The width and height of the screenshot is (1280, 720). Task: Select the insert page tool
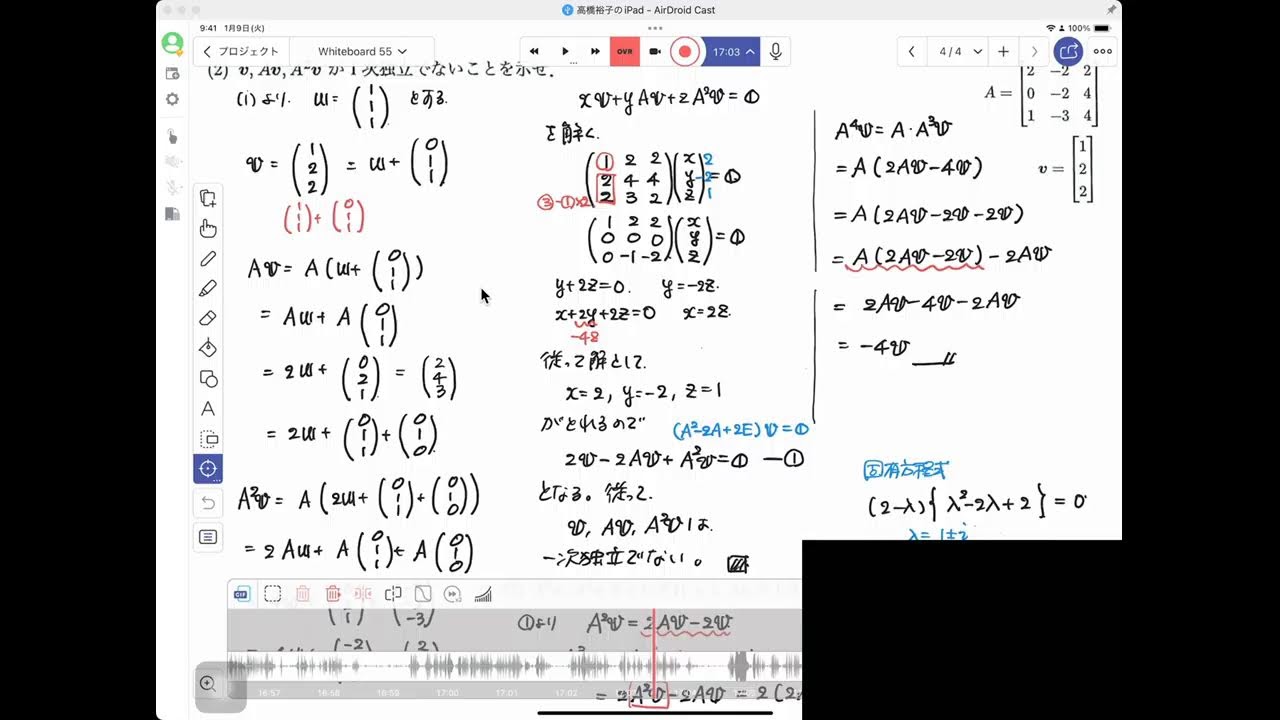pos(208,198)
